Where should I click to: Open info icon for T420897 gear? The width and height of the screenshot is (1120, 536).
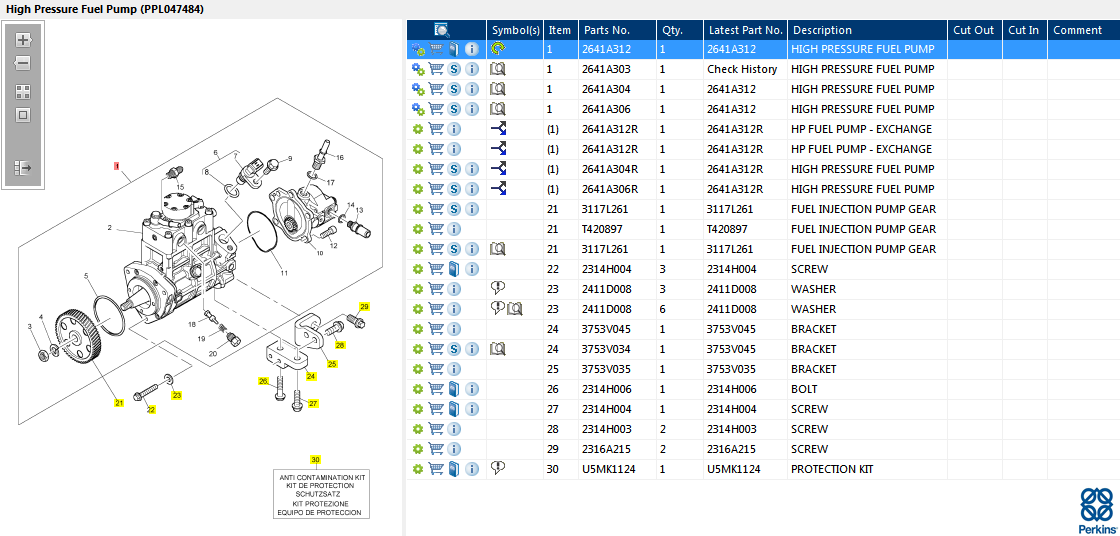(x=454, y=229)
